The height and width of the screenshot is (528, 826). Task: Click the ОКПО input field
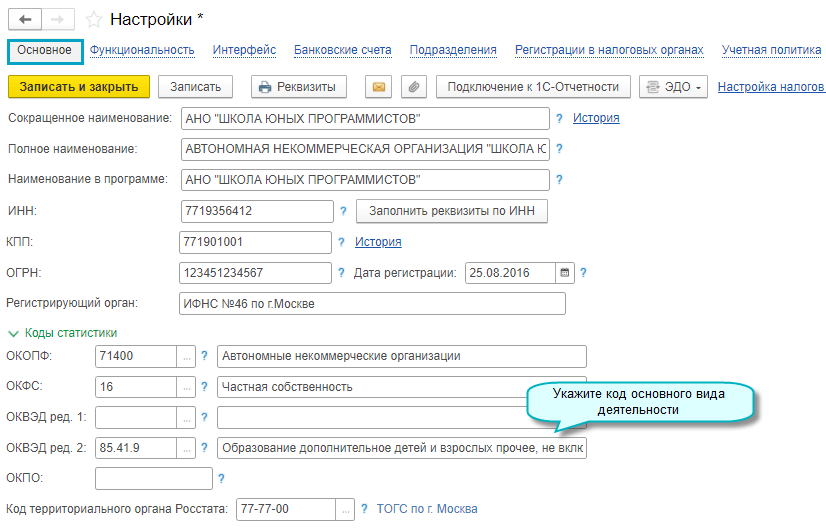point(153,479)
